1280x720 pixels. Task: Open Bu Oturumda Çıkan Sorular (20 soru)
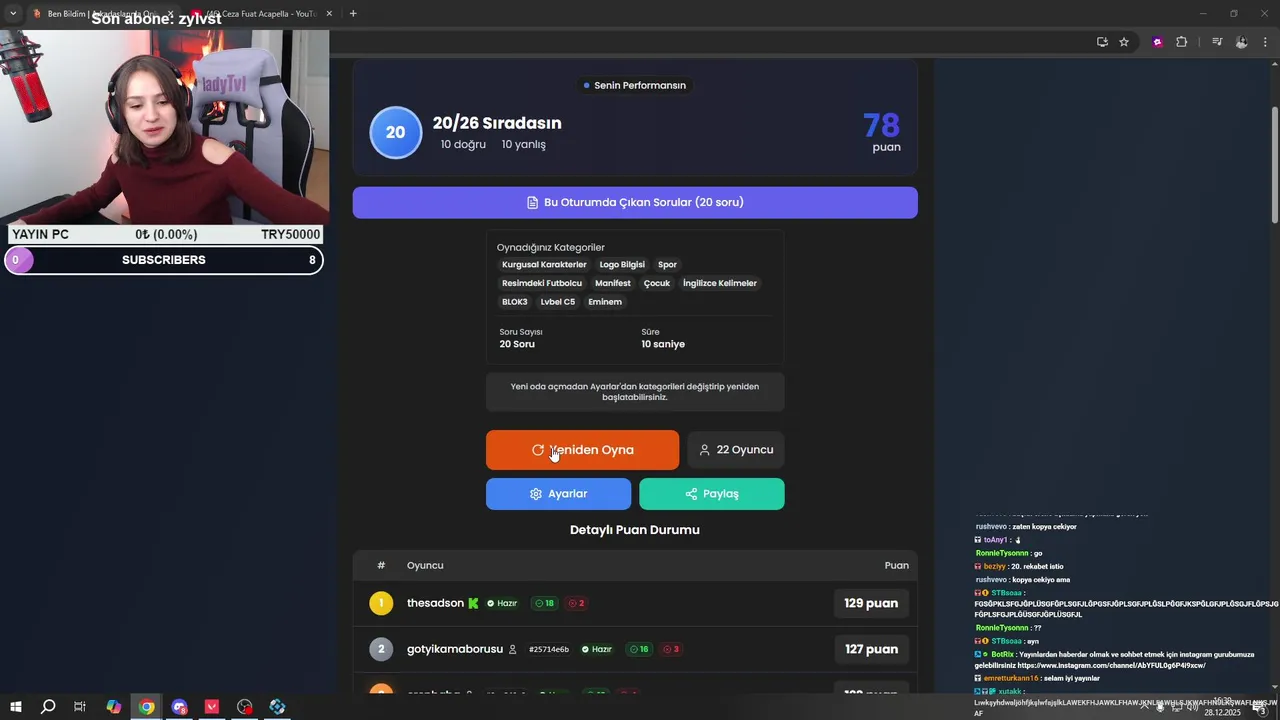pos(635,202)
